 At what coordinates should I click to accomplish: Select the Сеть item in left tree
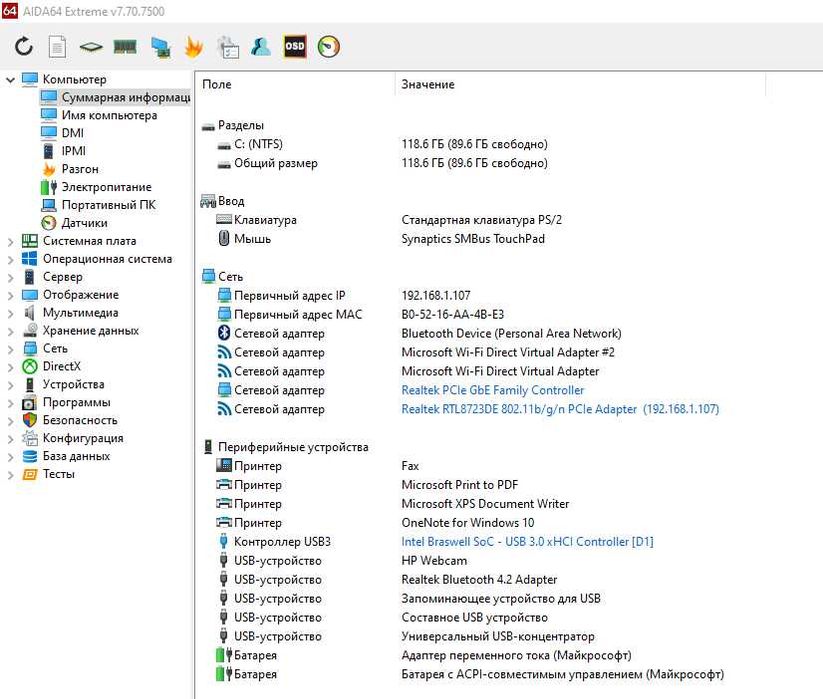pyautogui.click(x=55, y=348)
